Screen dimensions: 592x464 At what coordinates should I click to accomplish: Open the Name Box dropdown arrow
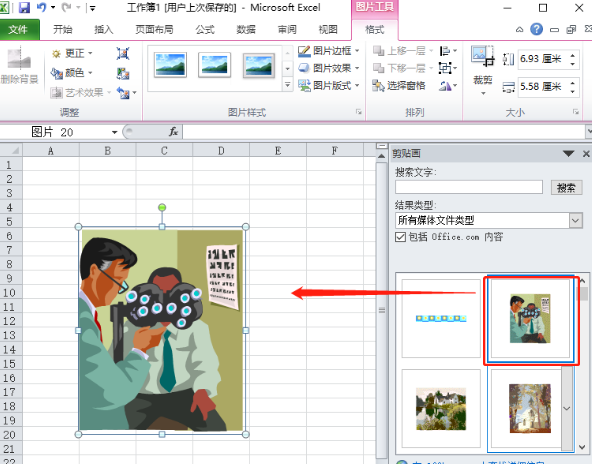point(114,132)
